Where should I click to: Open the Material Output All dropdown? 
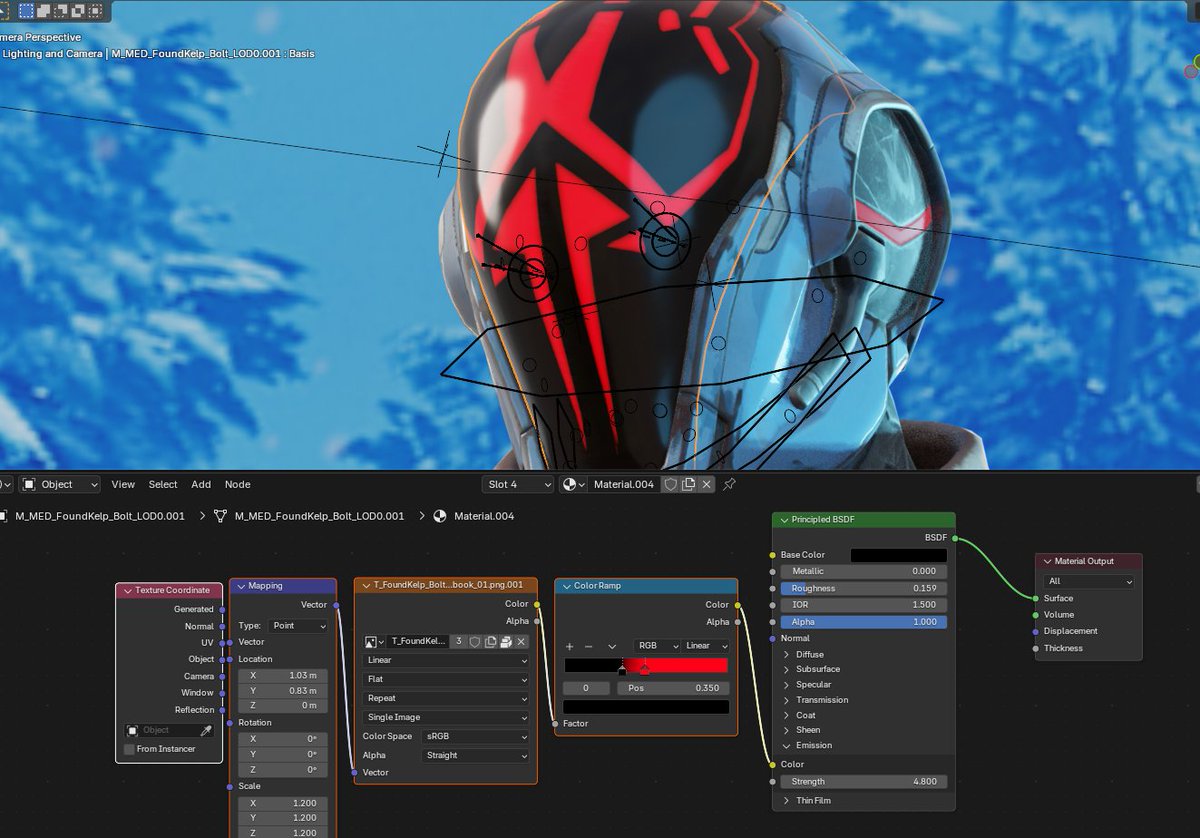(x=1089, y=581)
